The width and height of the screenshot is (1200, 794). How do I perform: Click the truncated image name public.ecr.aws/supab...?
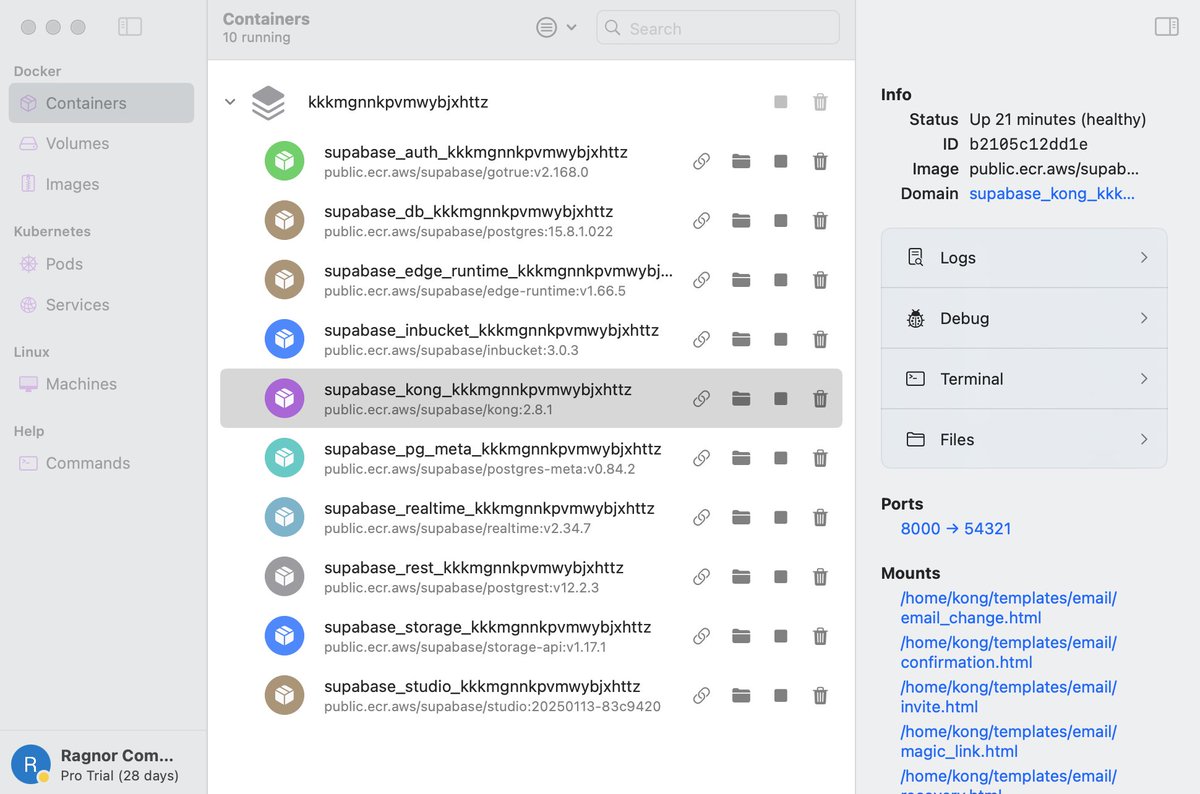click(1054, 169)
